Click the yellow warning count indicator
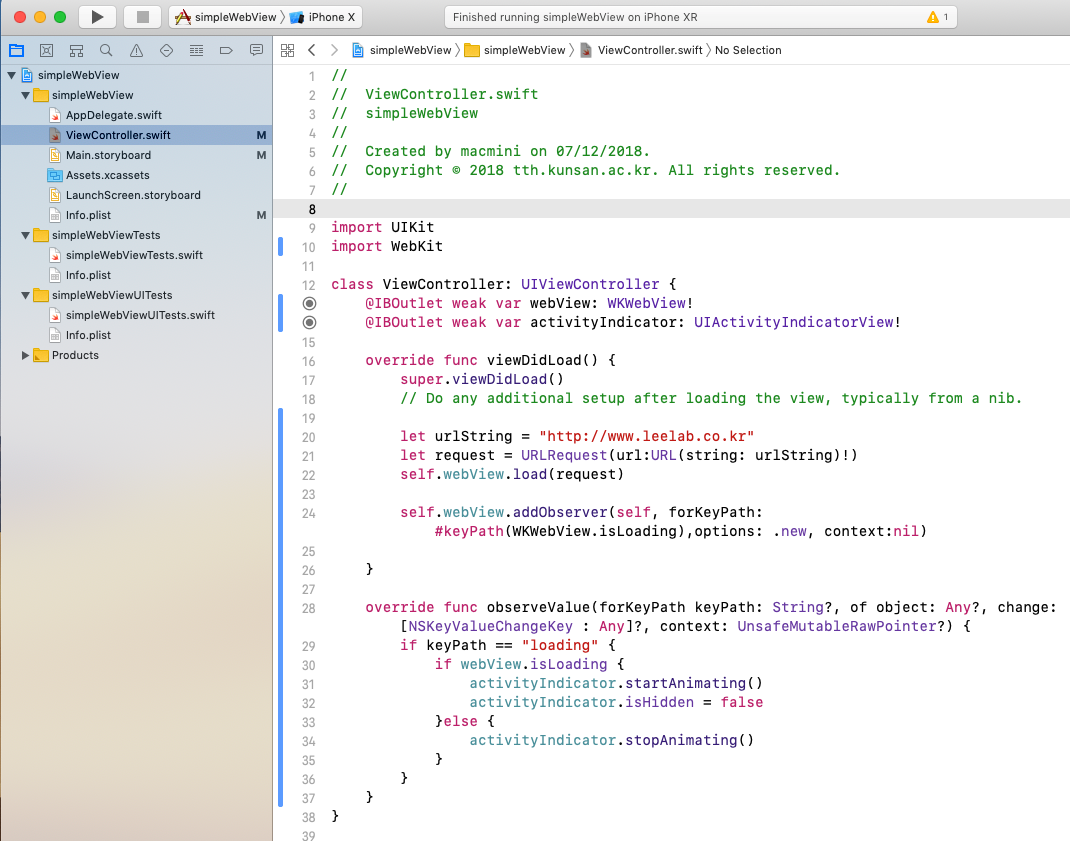The width and height of the screenshot is (1070, 841). [x=938, y=17]
